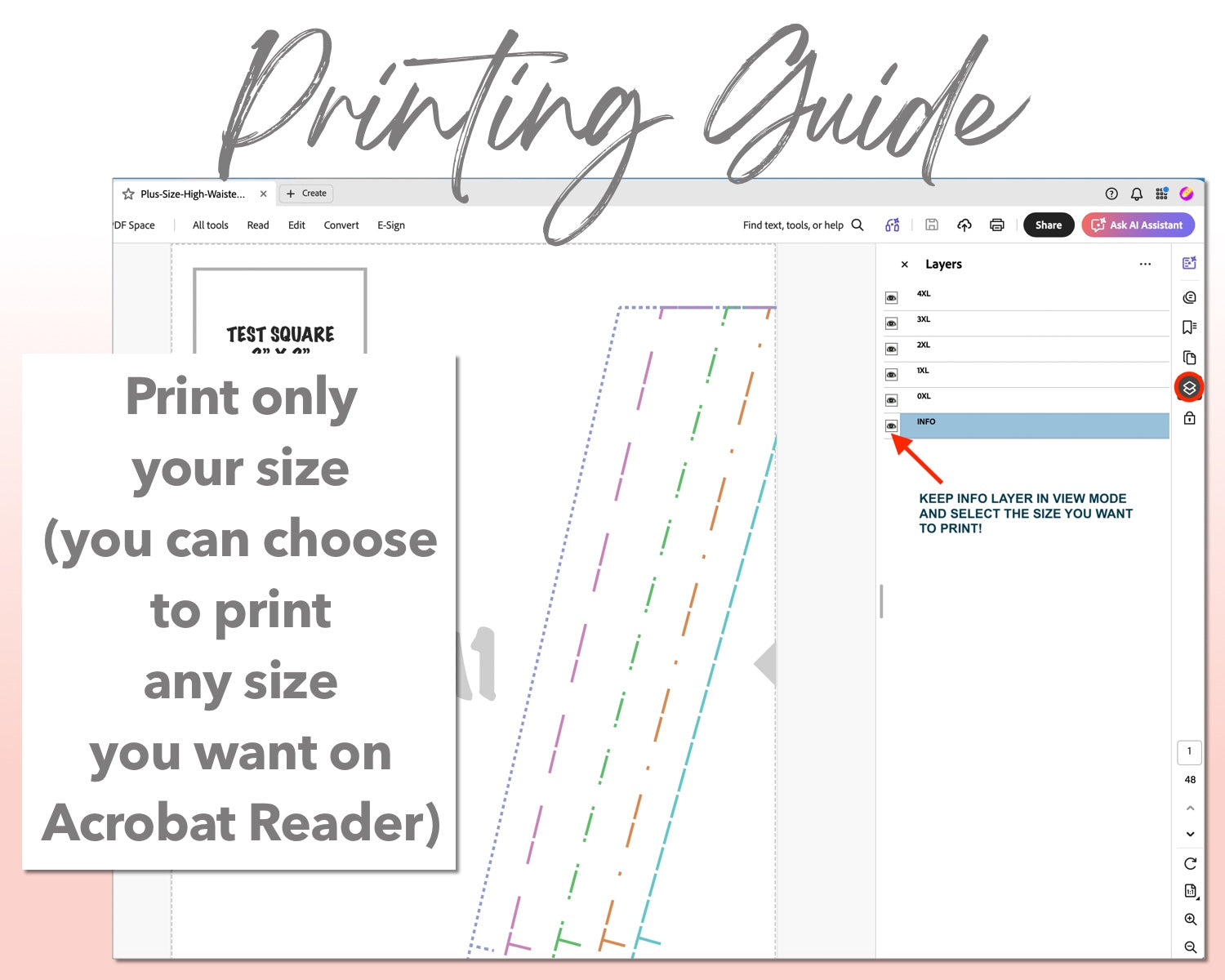Click the print icon in toolbar
The height and width of the screenshot is (980, 1225).
[x=997, y=225]
